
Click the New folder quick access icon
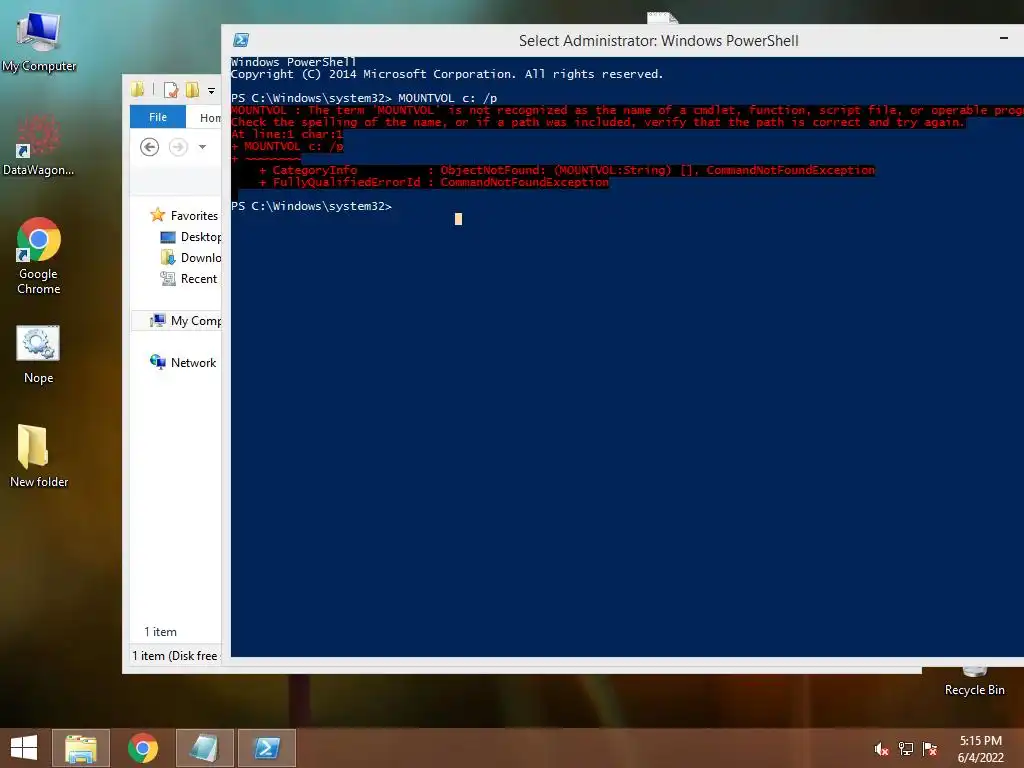192,90
